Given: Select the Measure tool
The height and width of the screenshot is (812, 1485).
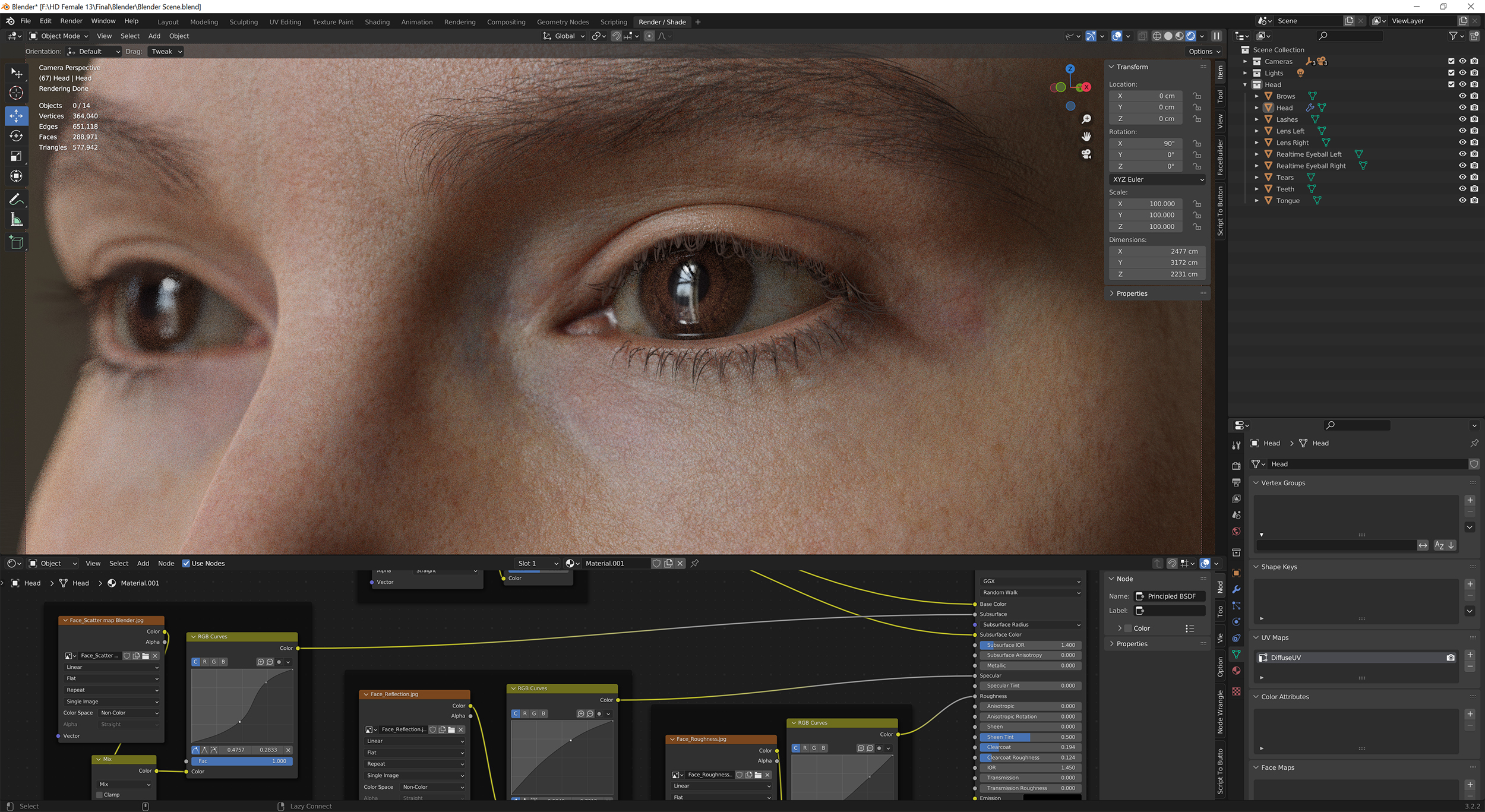Looking at the screenshot, I should pos(17,220).
